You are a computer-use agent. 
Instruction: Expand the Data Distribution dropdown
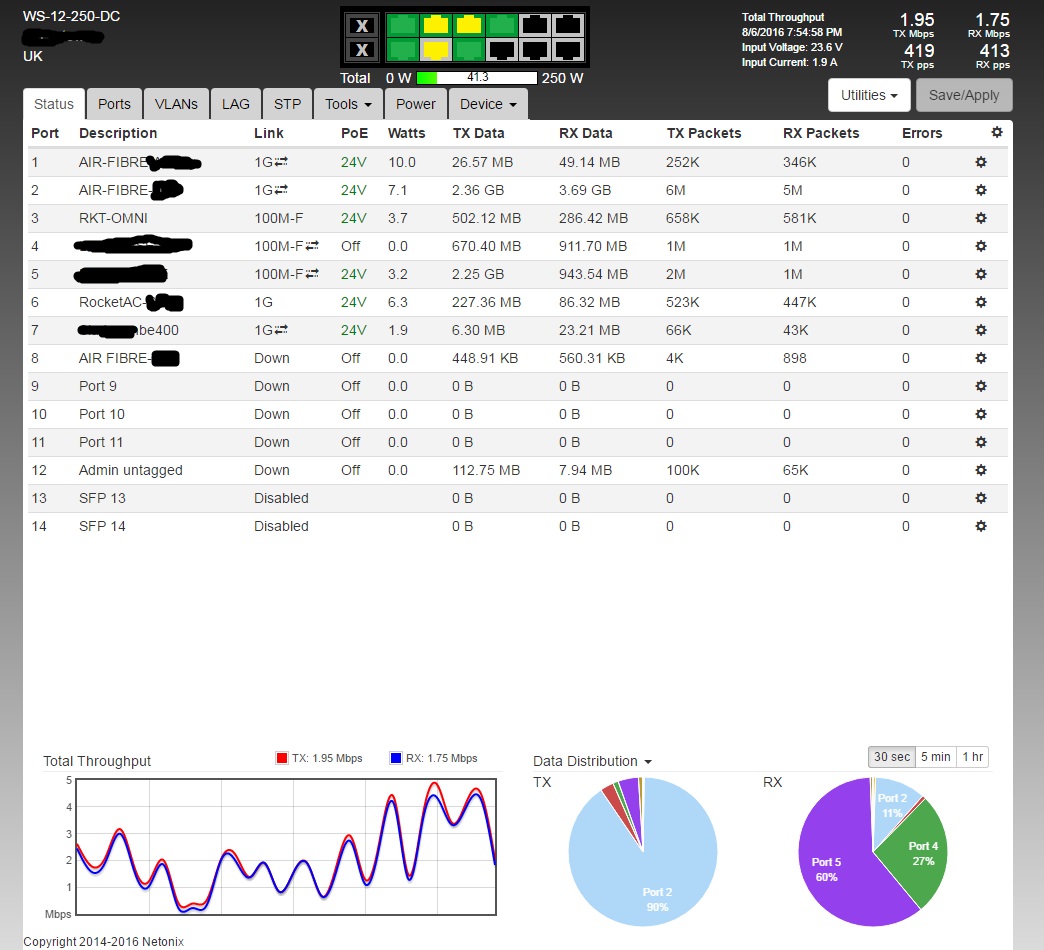[592, 761]
